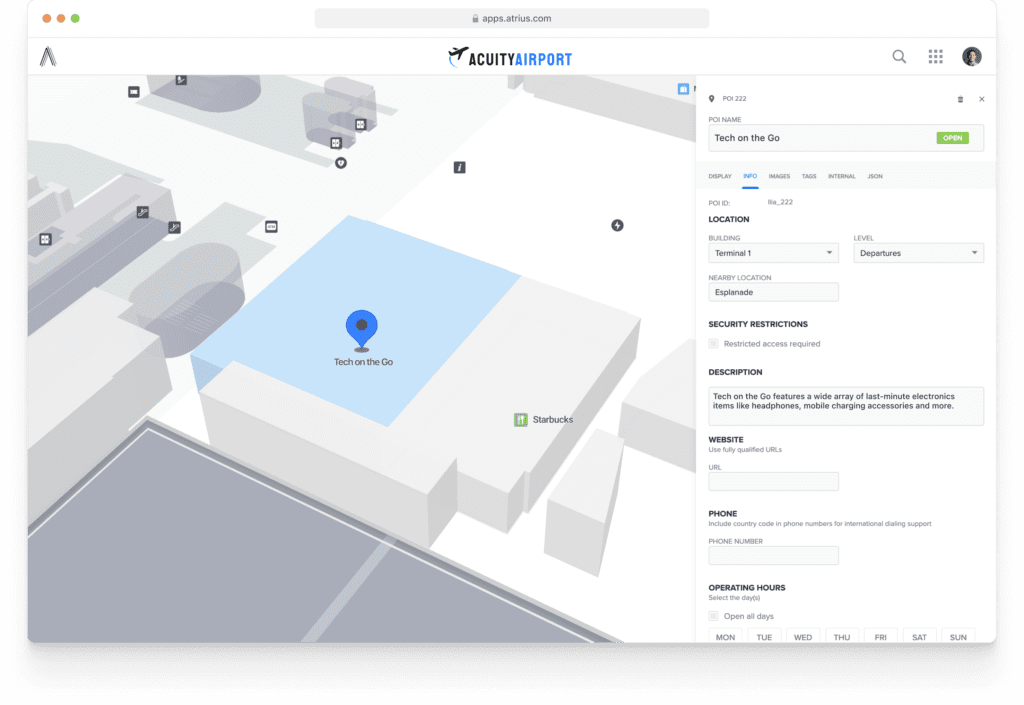This screenshot has height=705, width=1024.
Task: Select the charging station lightning icon
Action: click(x=617, y=226)
